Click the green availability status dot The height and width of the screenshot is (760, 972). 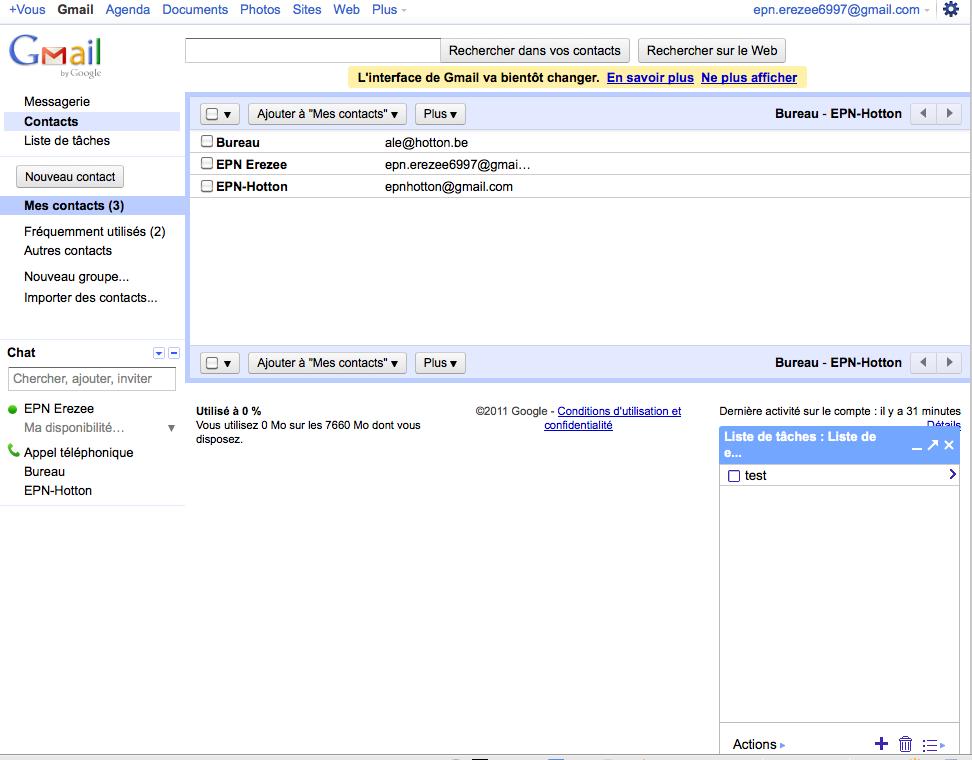tap(12, 409)
